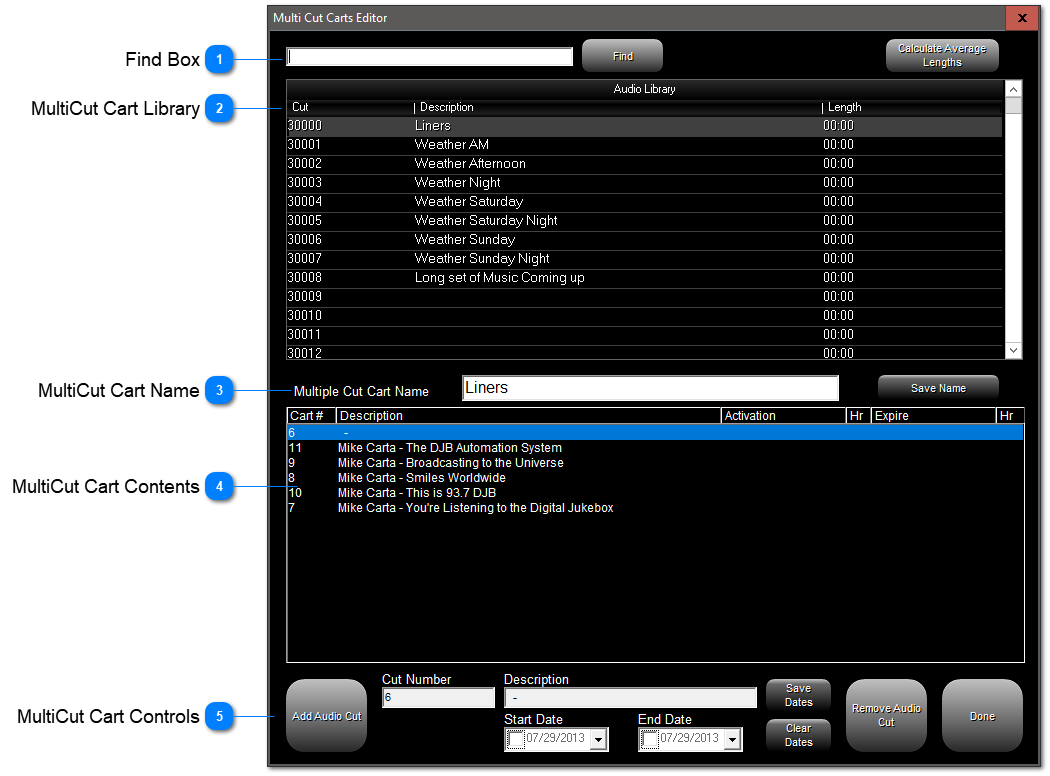Viewport: 1050px width, 776px height.
Task: Click the numbered badge 4 for MultiCut Cart Contents
Action: (x=219, y=487)
